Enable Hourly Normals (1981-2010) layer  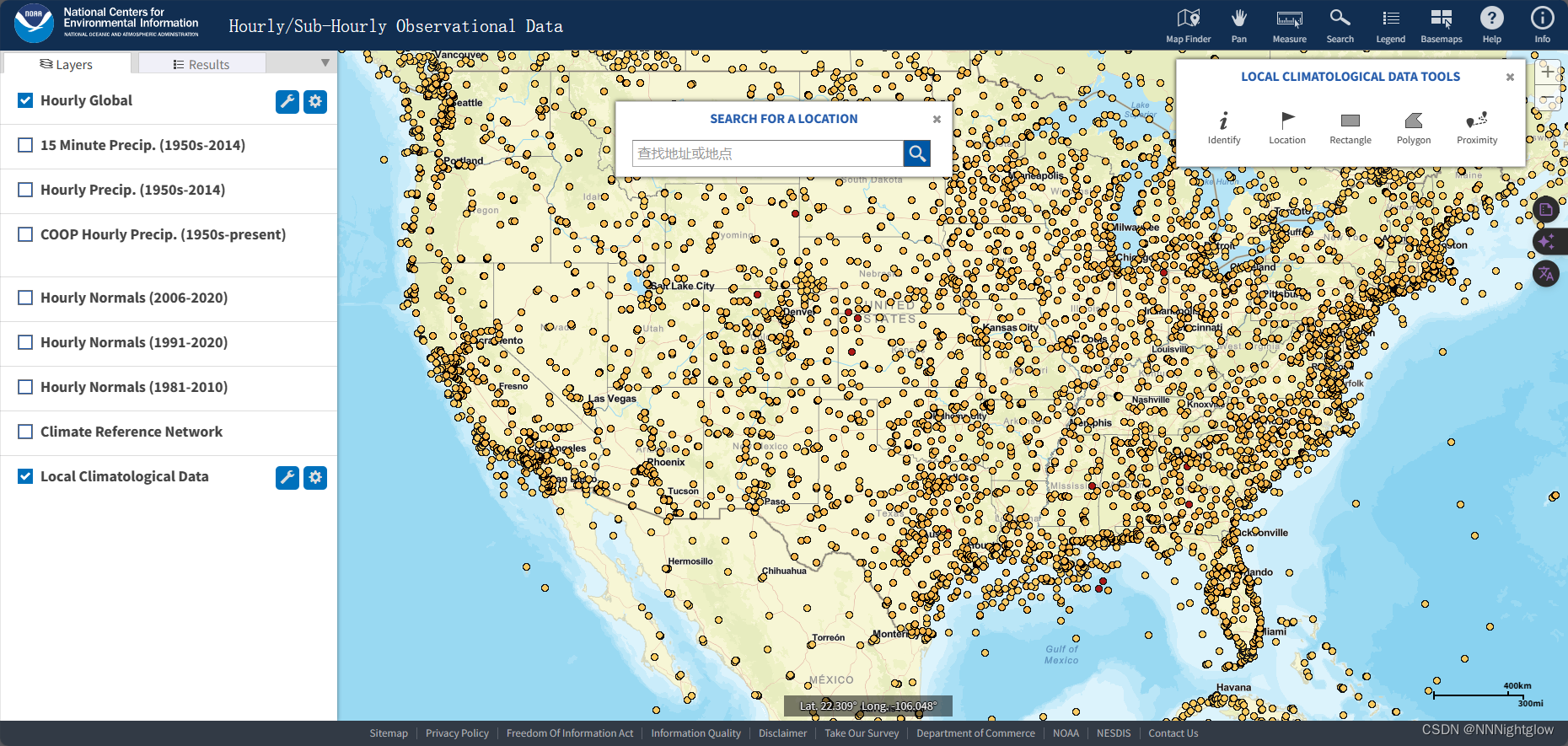(25, 387)
